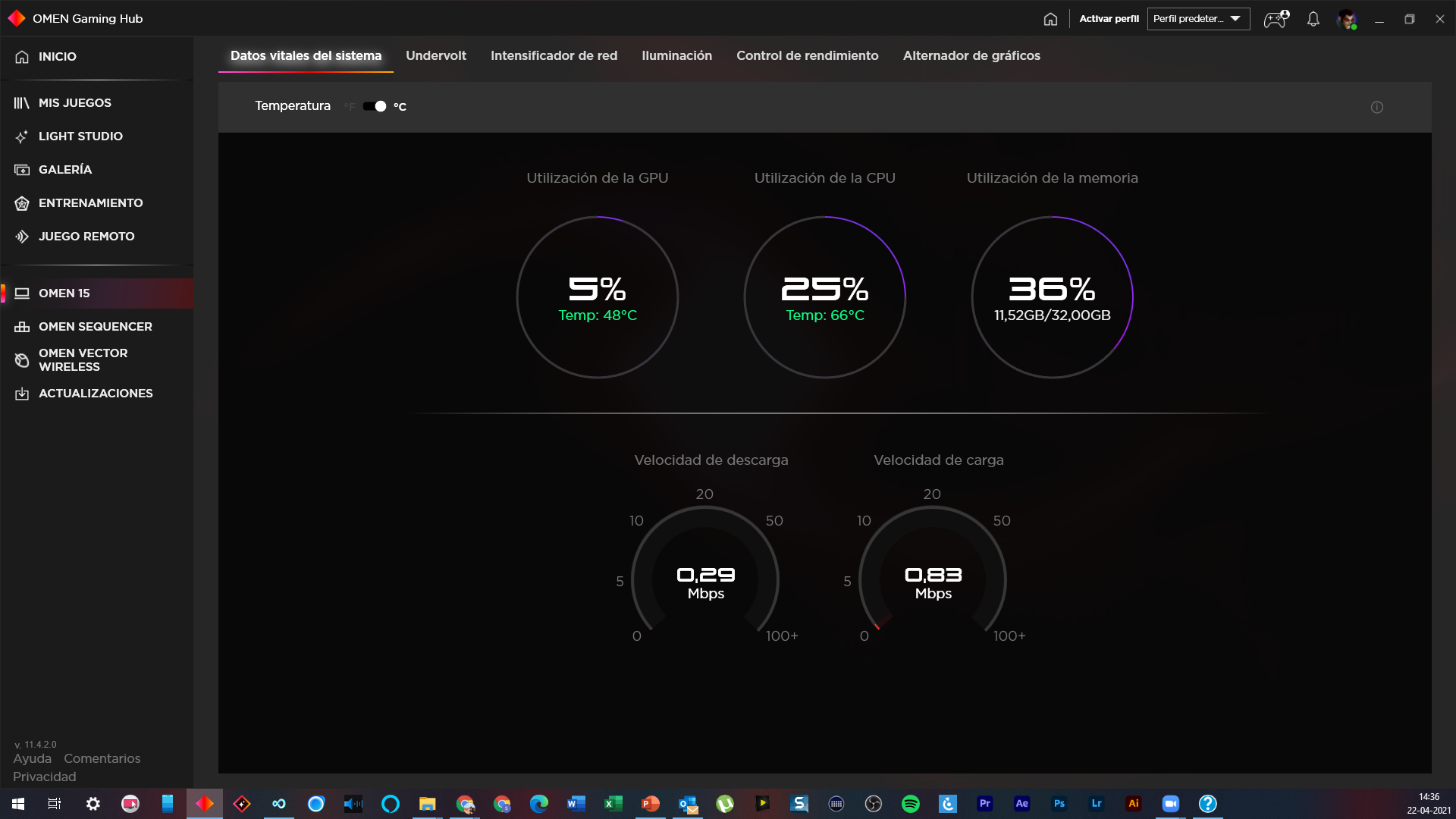Click the 11,52GB/32,00GB memory text
The image size is (1456, 819).
[1053, 315]
